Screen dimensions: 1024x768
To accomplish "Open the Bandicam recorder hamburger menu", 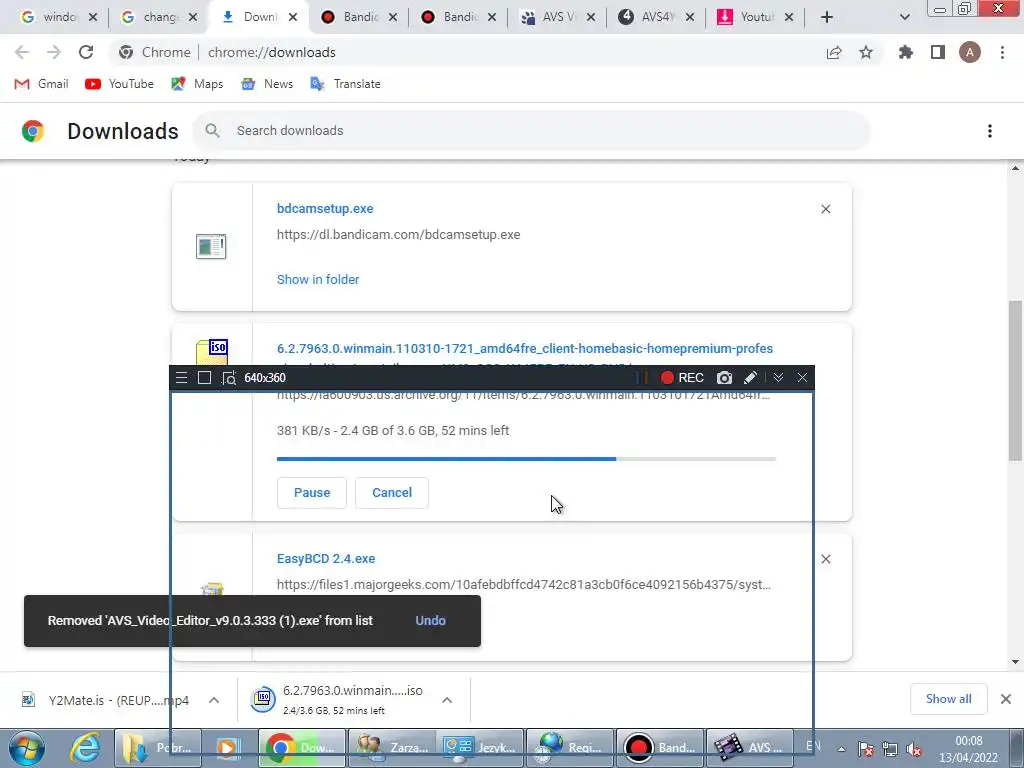I will [182, 377].
